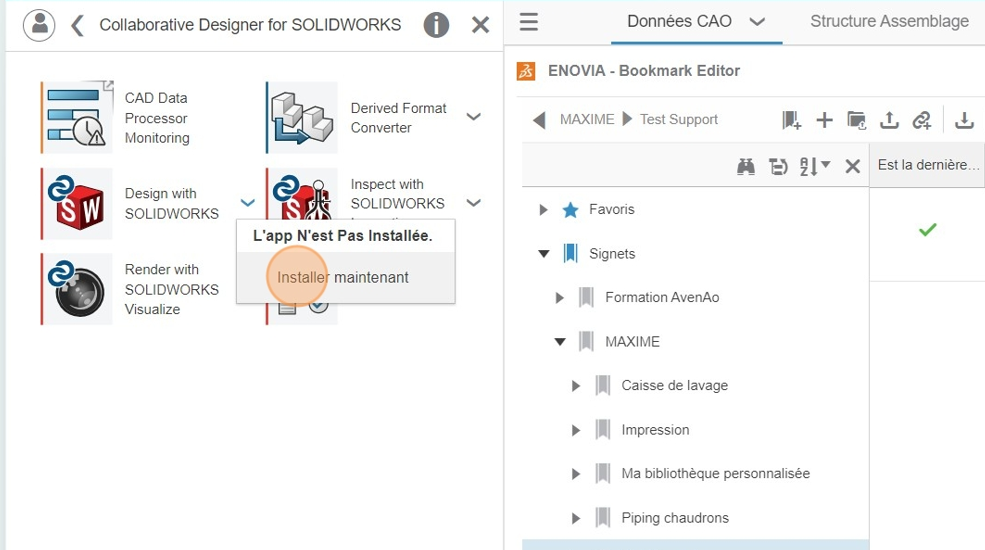This screenshot has height=550, width=985.
Task: Open Derived Format Converter dropdown chevron
Action: pyautogui.click(x=474, y=117)
